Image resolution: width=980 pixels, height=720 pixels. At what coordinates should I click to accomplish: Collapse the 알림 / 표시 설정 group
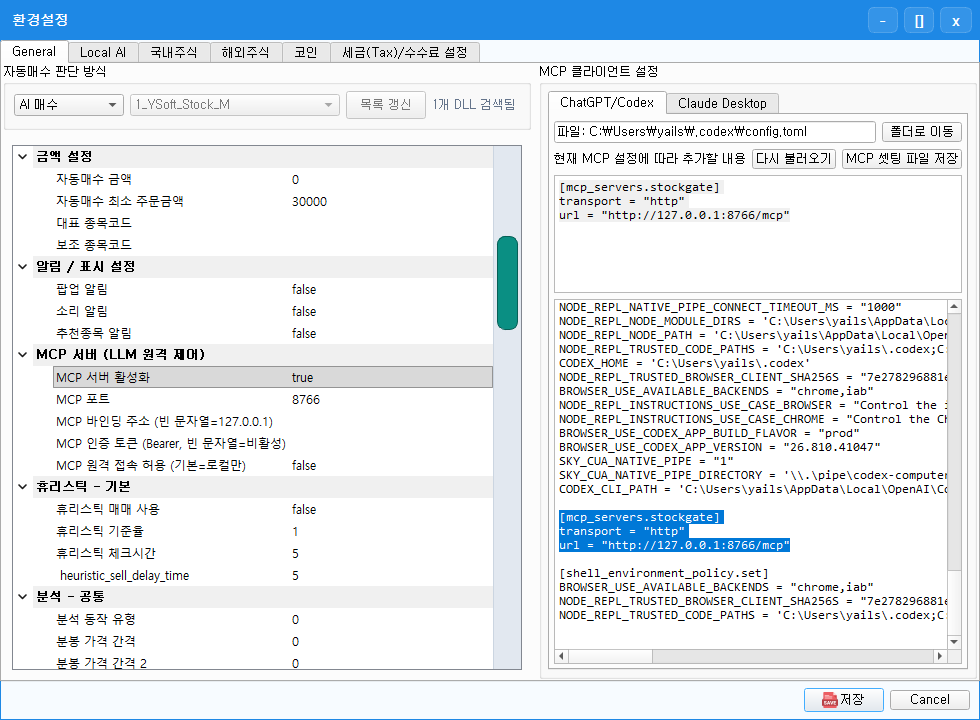[22, 266]
